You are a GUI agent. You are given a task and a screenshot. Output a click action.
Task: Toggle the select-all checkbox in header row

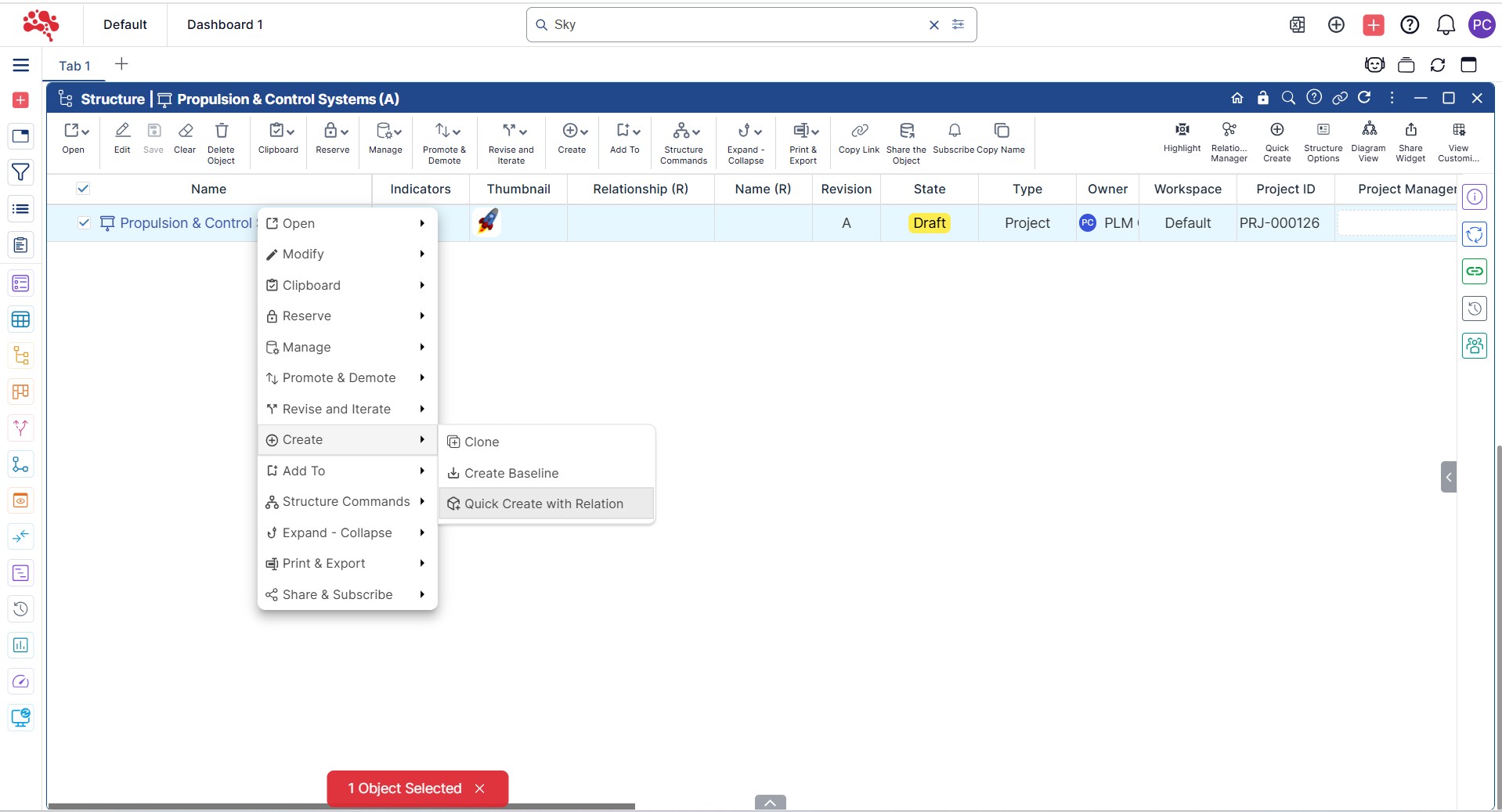(x=83, y=189)
